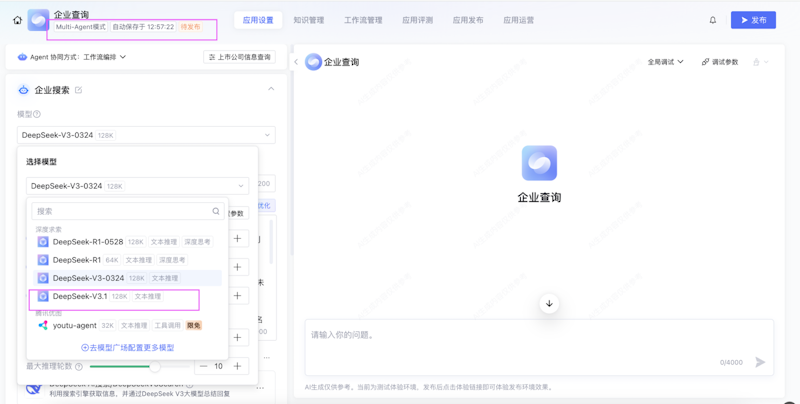Viewport: 800px width, 404px height.
Task: Click the three-dot menu on the plugin row
Action: (261, 388)
